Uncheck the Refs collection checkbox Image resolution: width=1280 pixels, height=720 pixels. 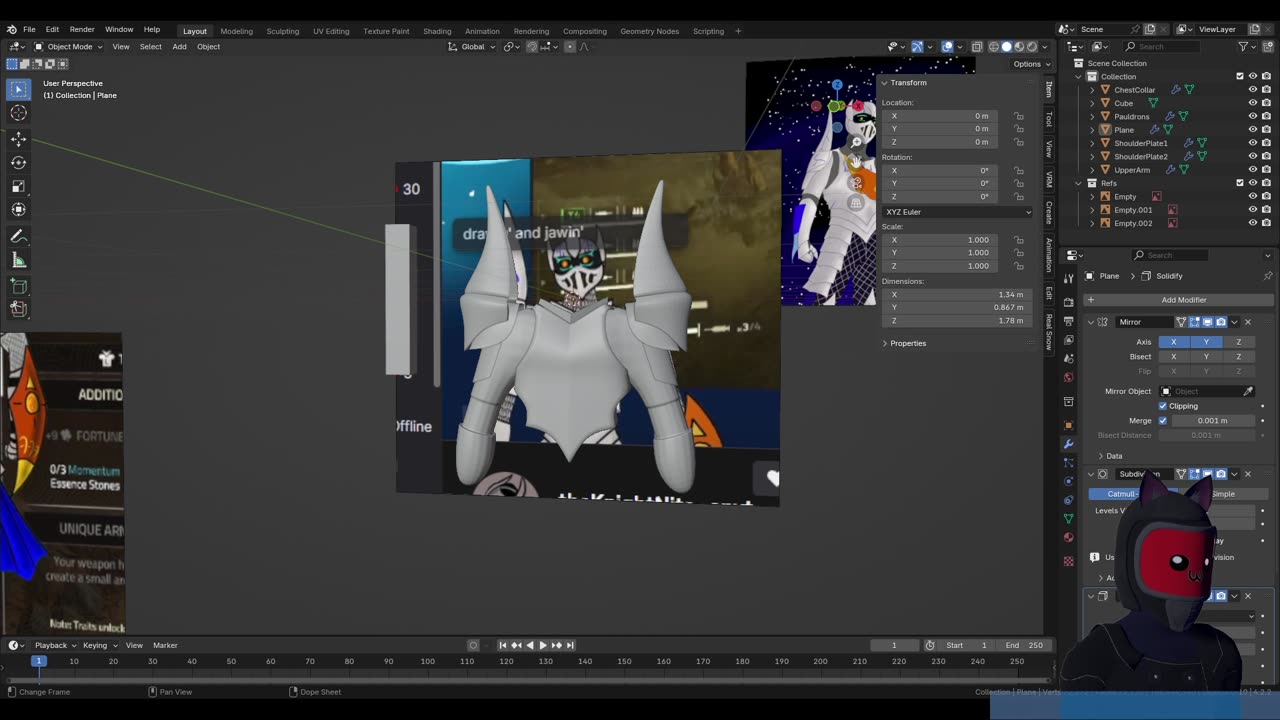[x=1240, y=183]
